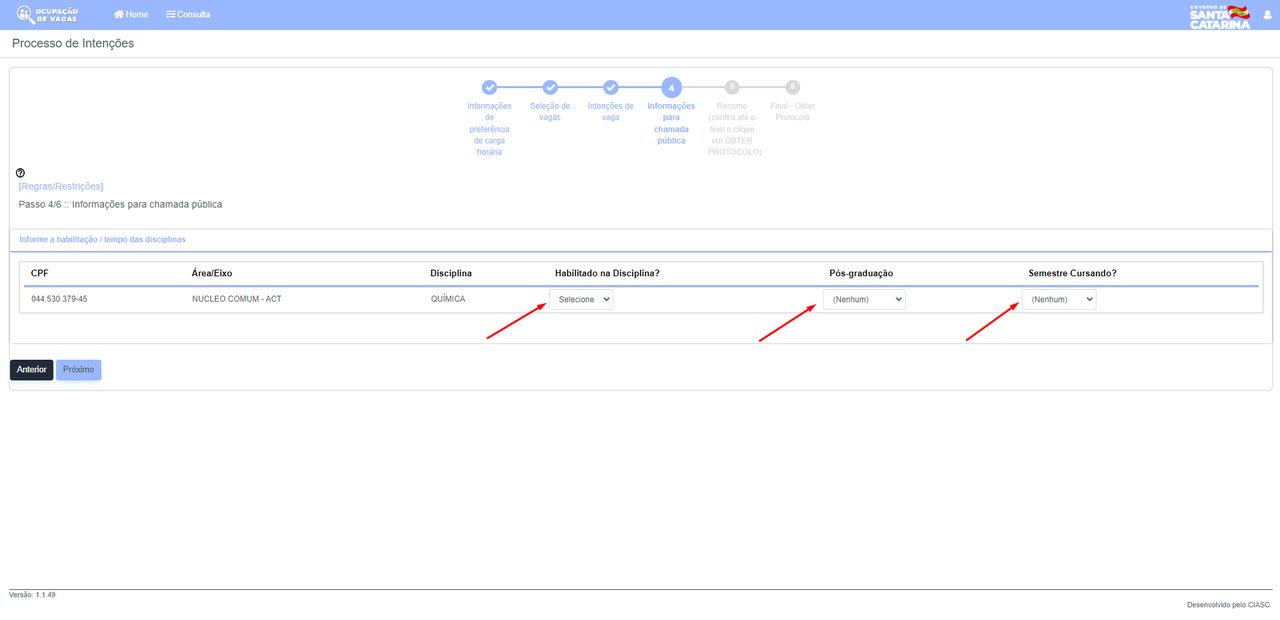Click the 'Informe a habilitação / tempo das disciplinas' header

102,240
